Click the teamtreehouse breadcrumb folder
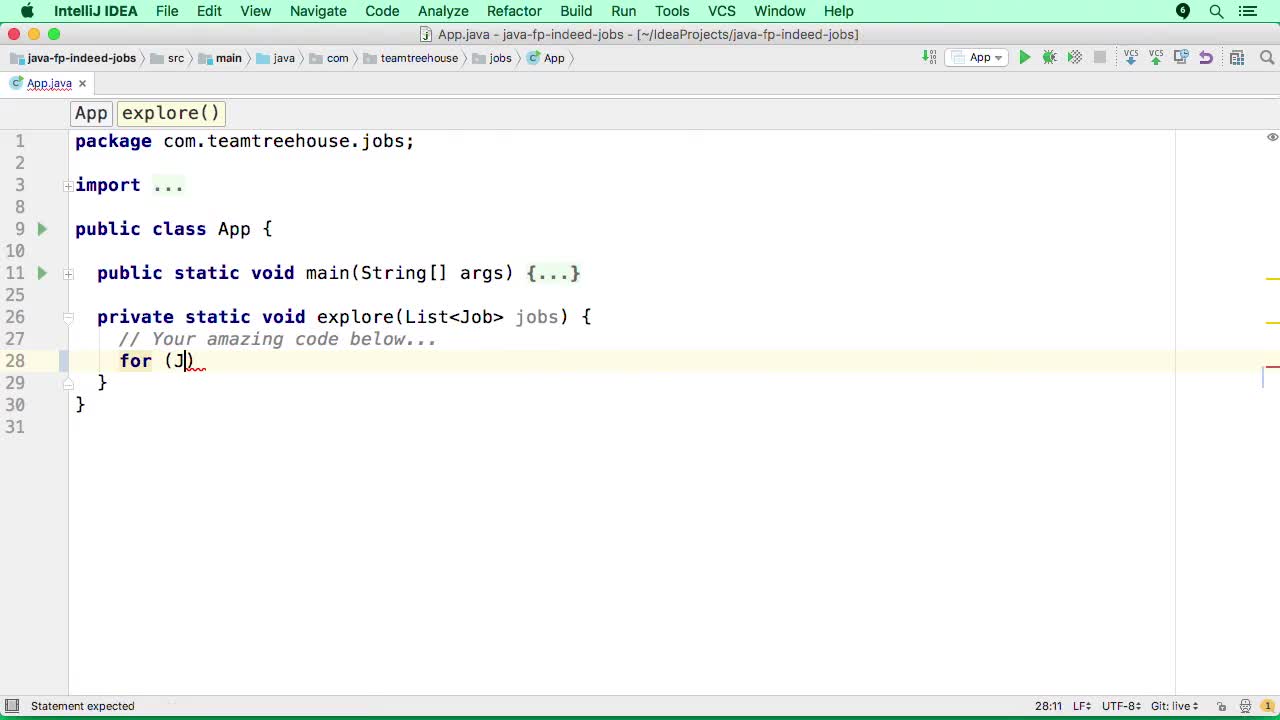The width and height of the screenshot is (1280, 720). [410, 58]
